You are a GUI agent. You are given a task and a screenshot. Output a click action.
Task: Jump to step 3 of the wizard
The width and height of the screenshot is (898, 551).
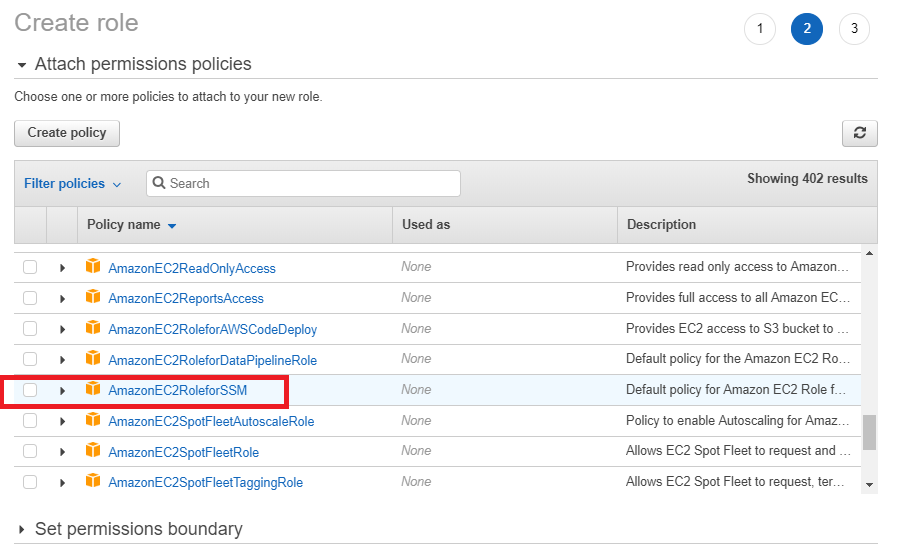click(853, 29)
